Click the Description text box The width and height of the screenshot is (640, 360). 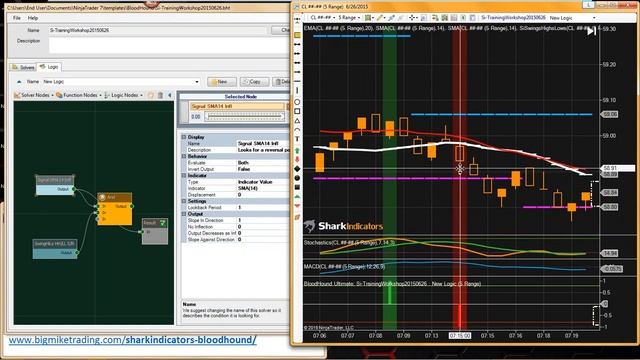(x=169, y=45)
